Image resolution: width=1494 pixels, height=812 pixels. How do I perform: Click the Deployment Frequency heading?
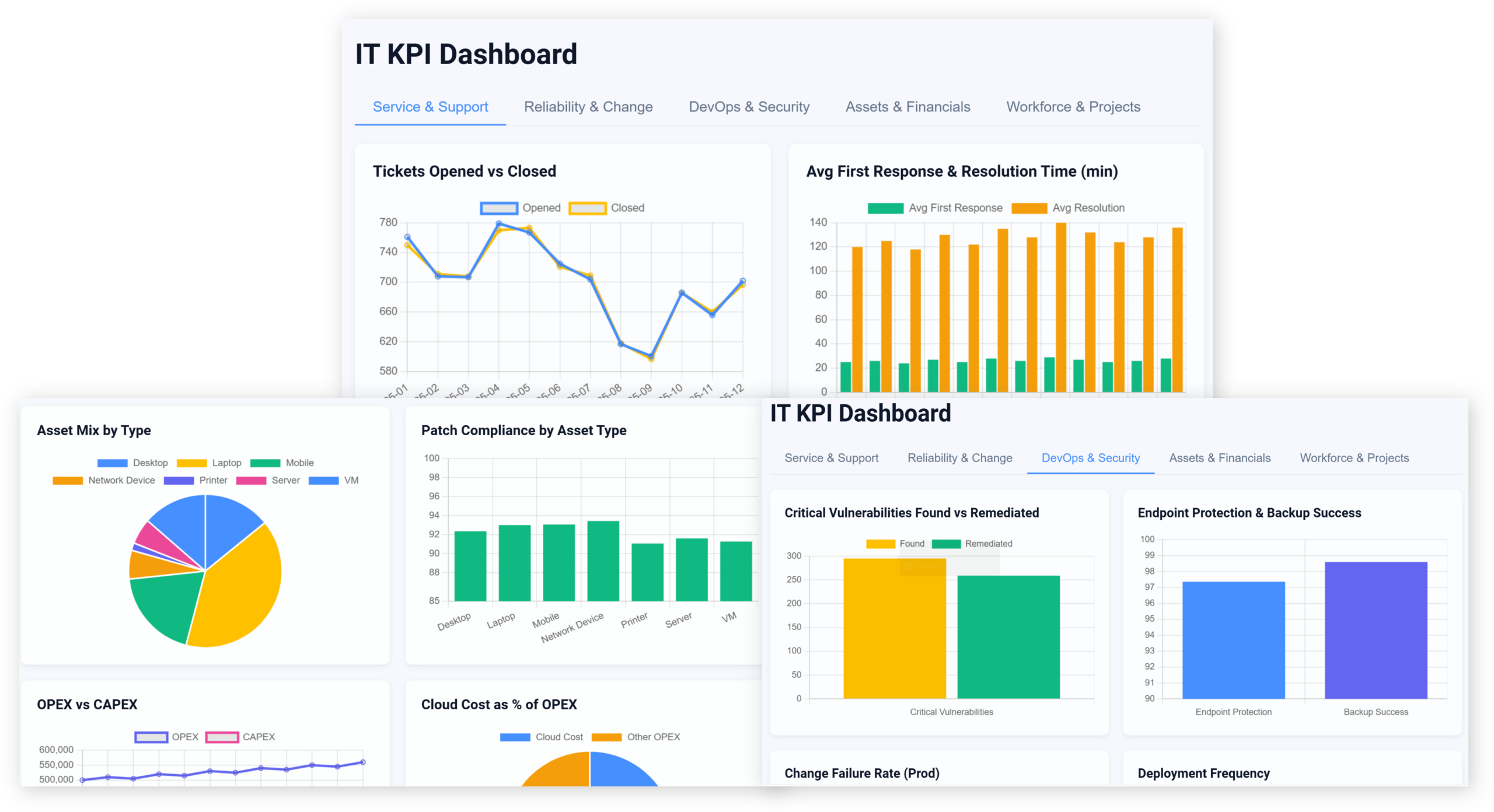tap(1203, 773)
